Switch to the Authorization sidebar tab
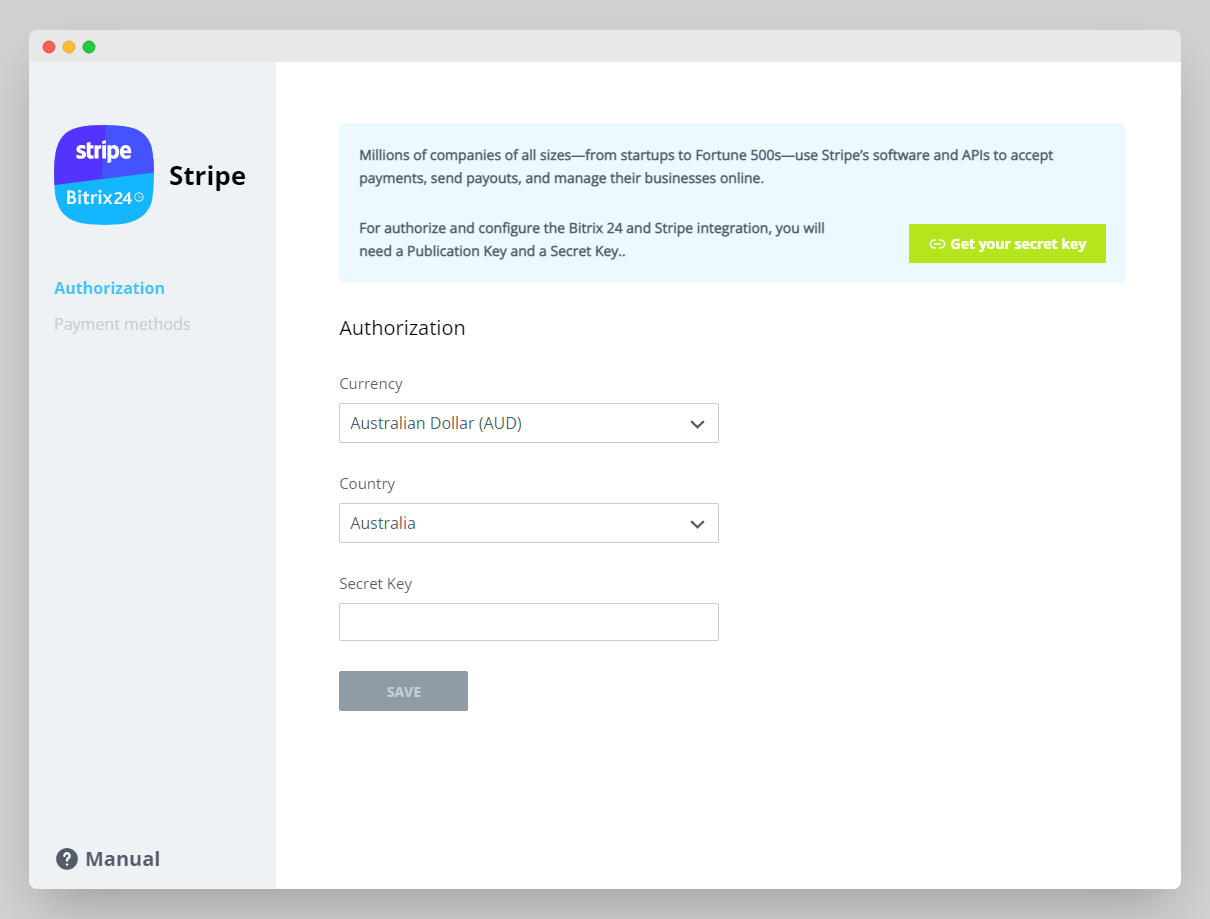 109,288
